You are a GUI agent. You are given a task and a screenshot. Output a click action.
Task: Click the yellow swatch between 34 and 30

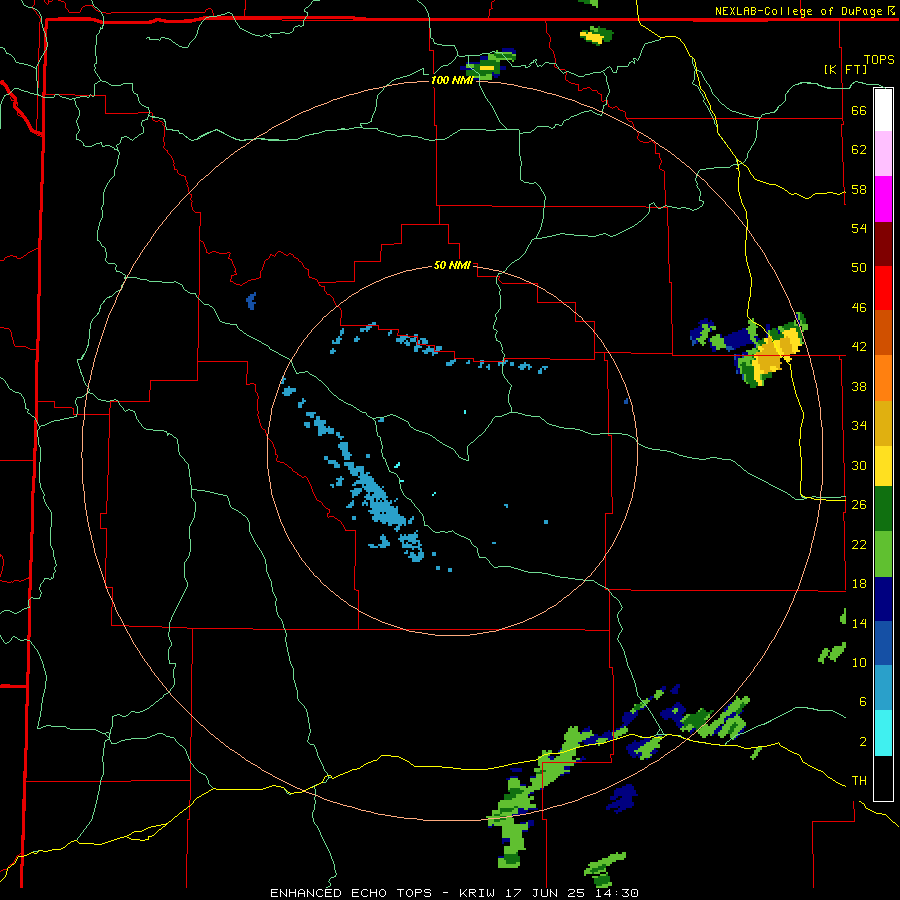tap(883, 465)
